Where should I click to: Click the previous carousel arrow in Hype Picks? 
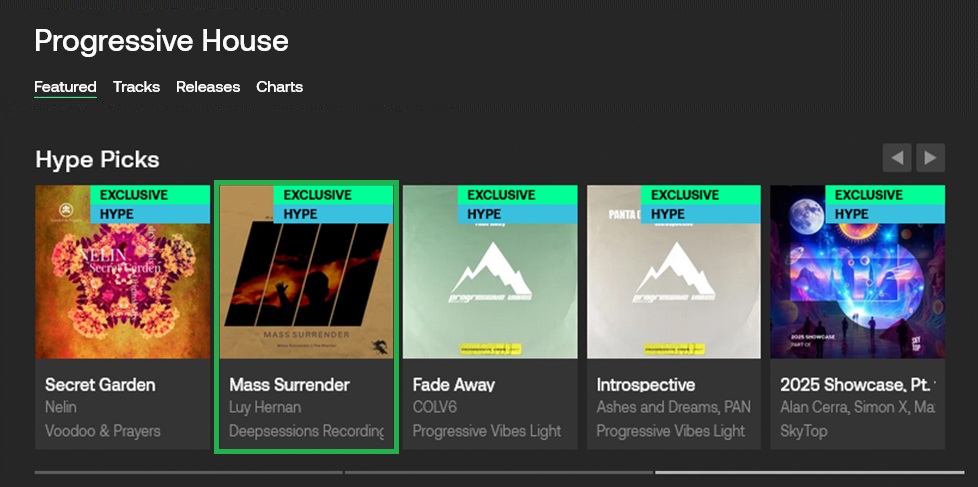tap(897, 158)
